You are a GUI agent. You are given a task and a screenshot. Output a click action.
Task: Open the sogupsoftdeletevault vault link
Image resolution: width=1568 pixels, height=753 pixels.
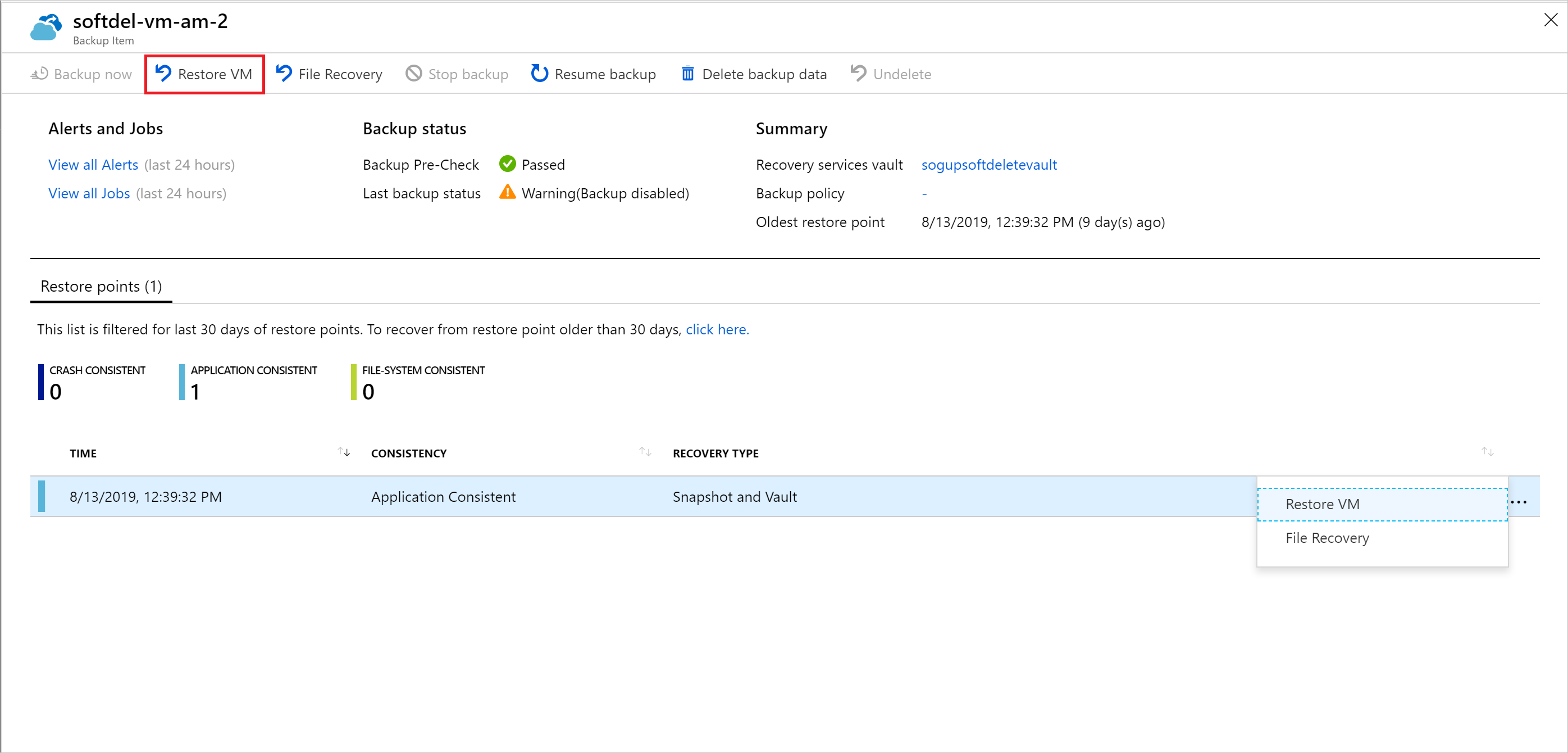[990, 164]
